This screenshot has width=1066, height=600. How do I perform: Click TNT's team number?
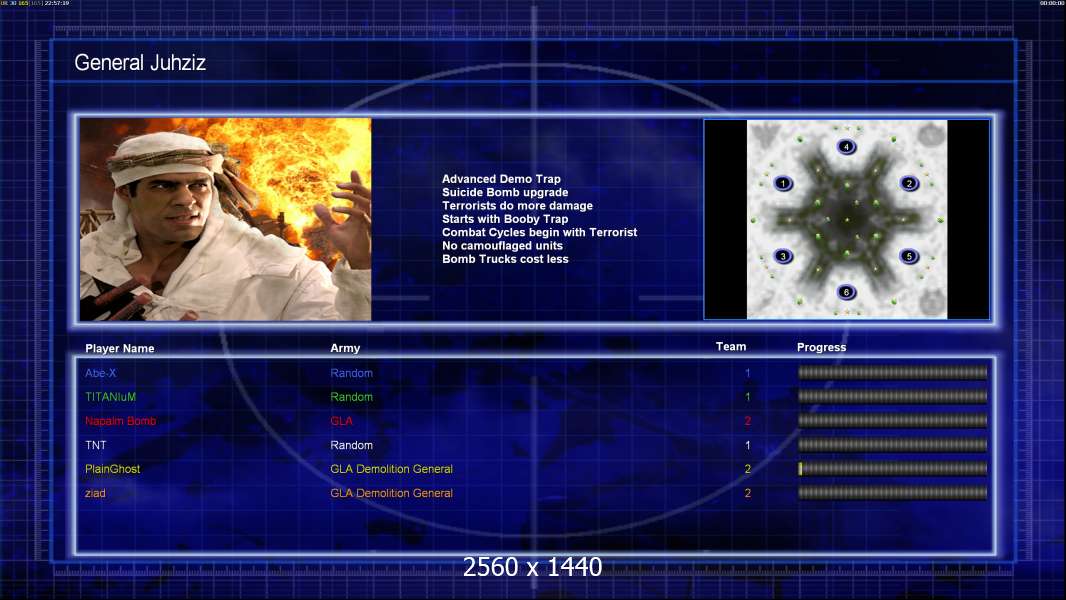pyautogui.click(x=747, y=445)
